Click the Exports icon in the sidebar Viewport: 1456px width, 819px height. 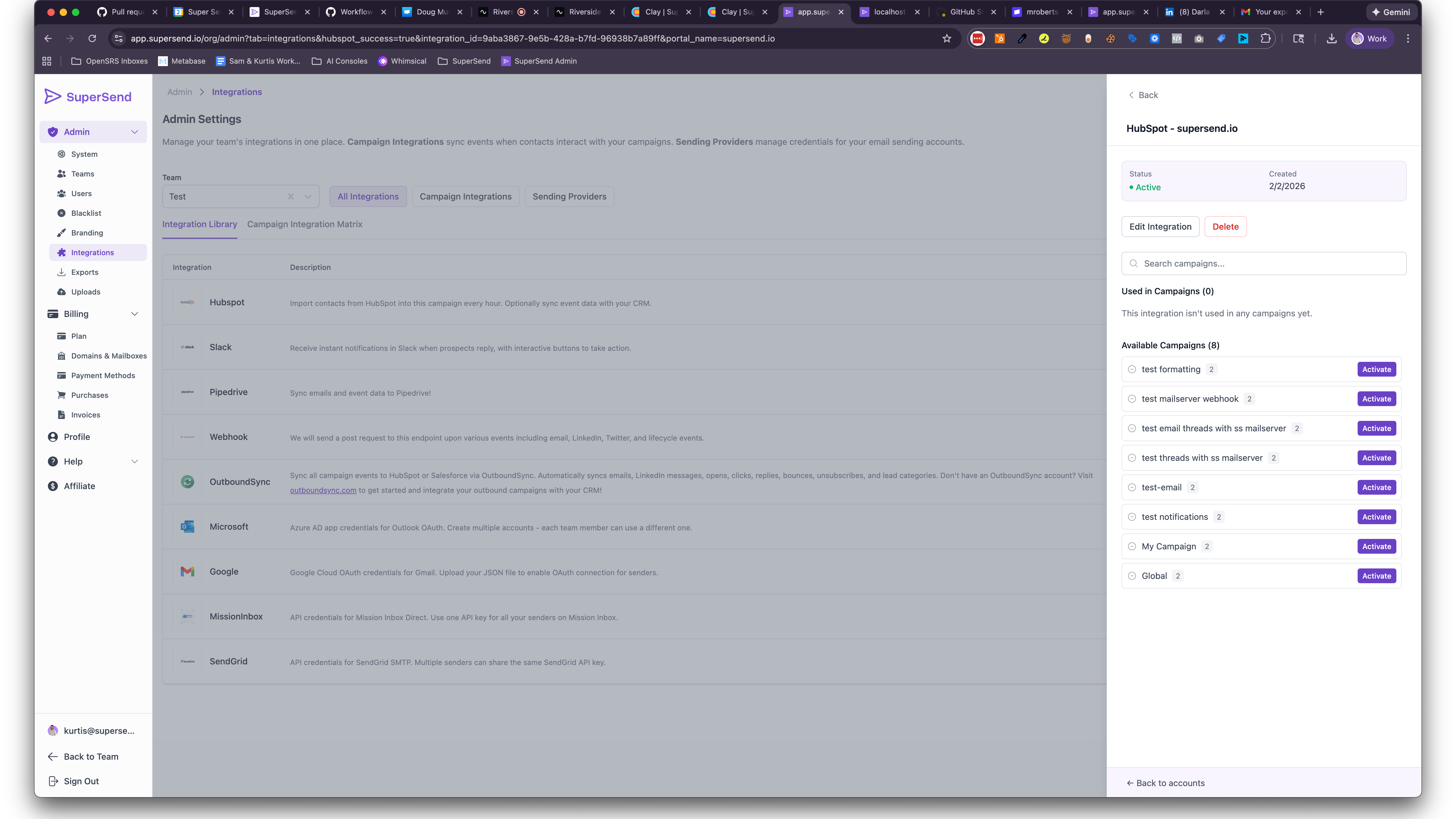(62, 272)
